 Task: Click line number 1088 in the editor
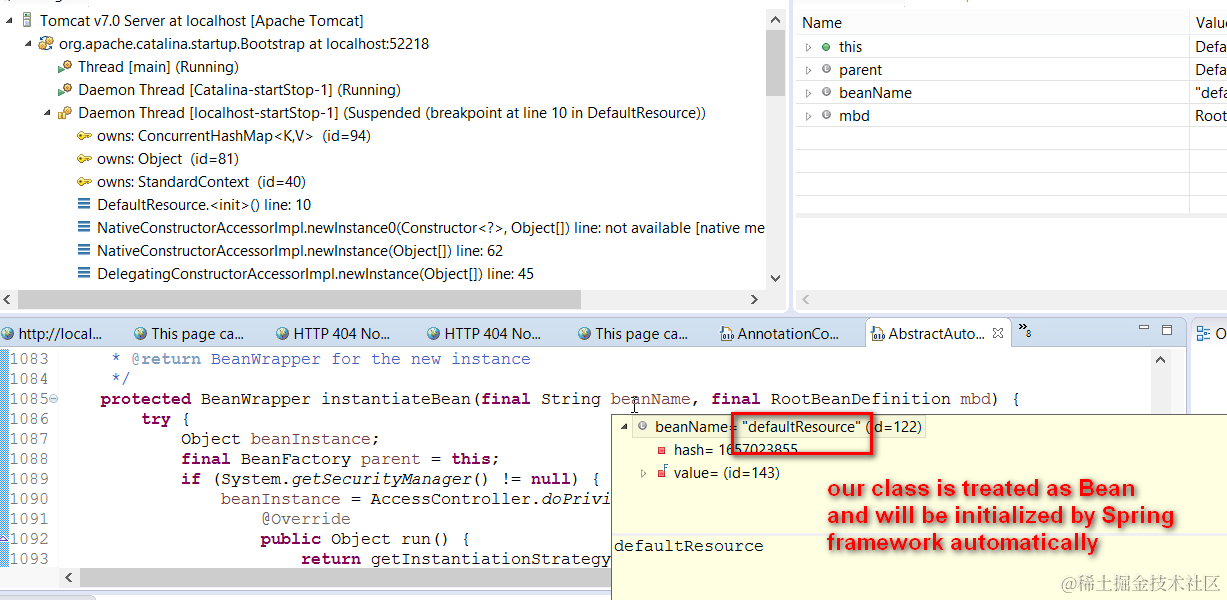29,459
